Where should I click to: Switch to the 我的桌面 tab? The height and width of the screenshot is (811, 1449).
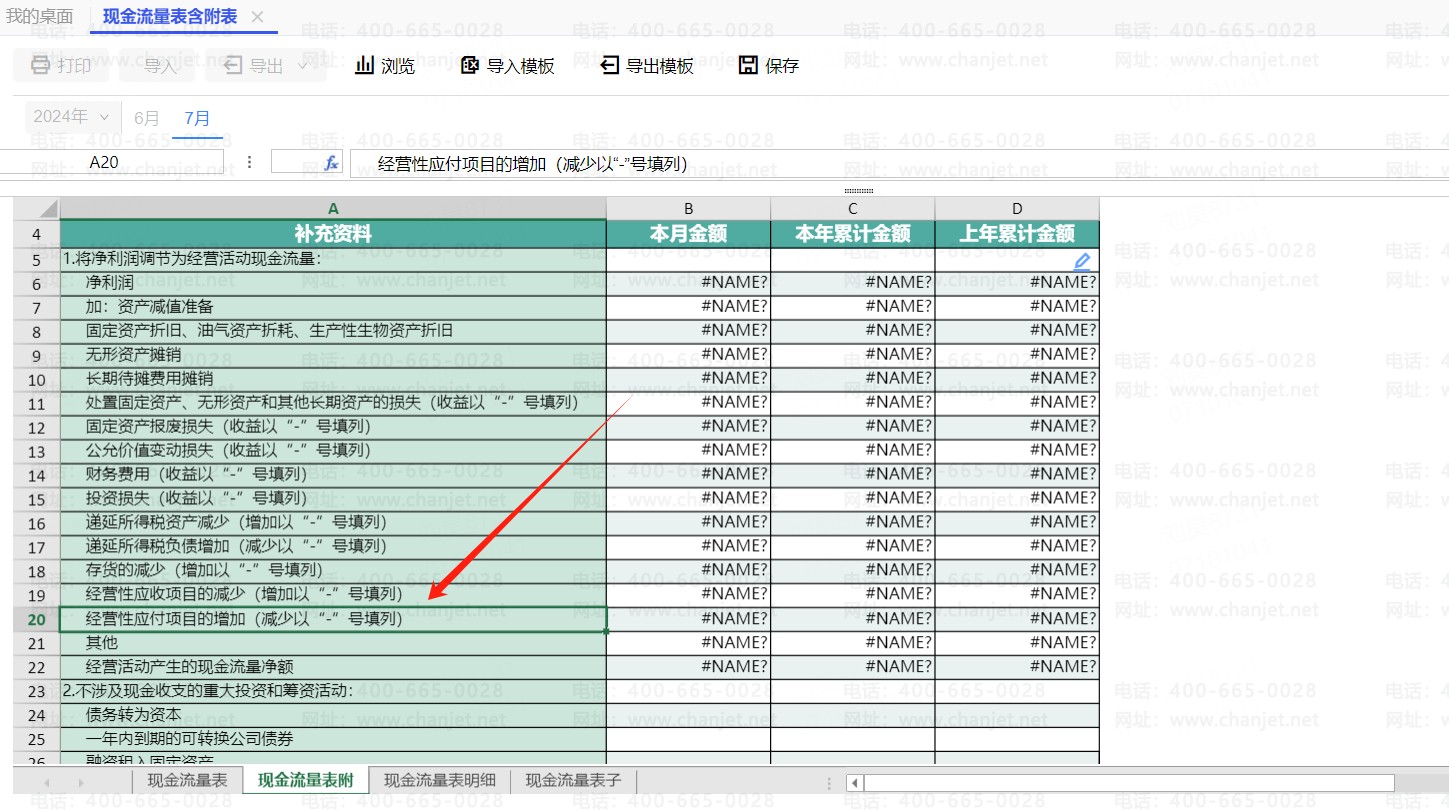tap(40, 17)
